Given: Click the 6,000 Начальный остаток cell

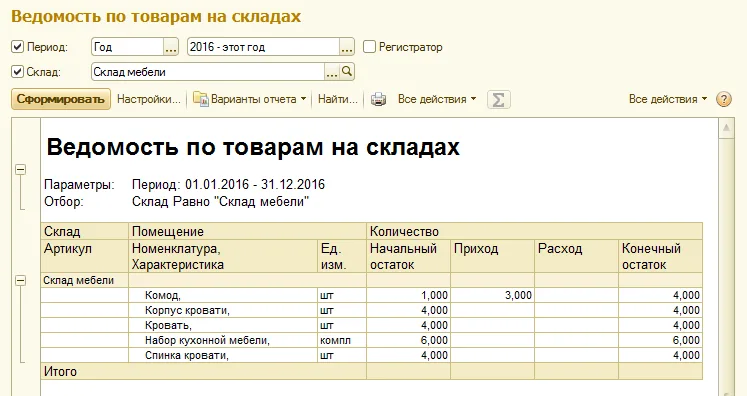Looking at the screenshot, I should click(x=408, y=340).
